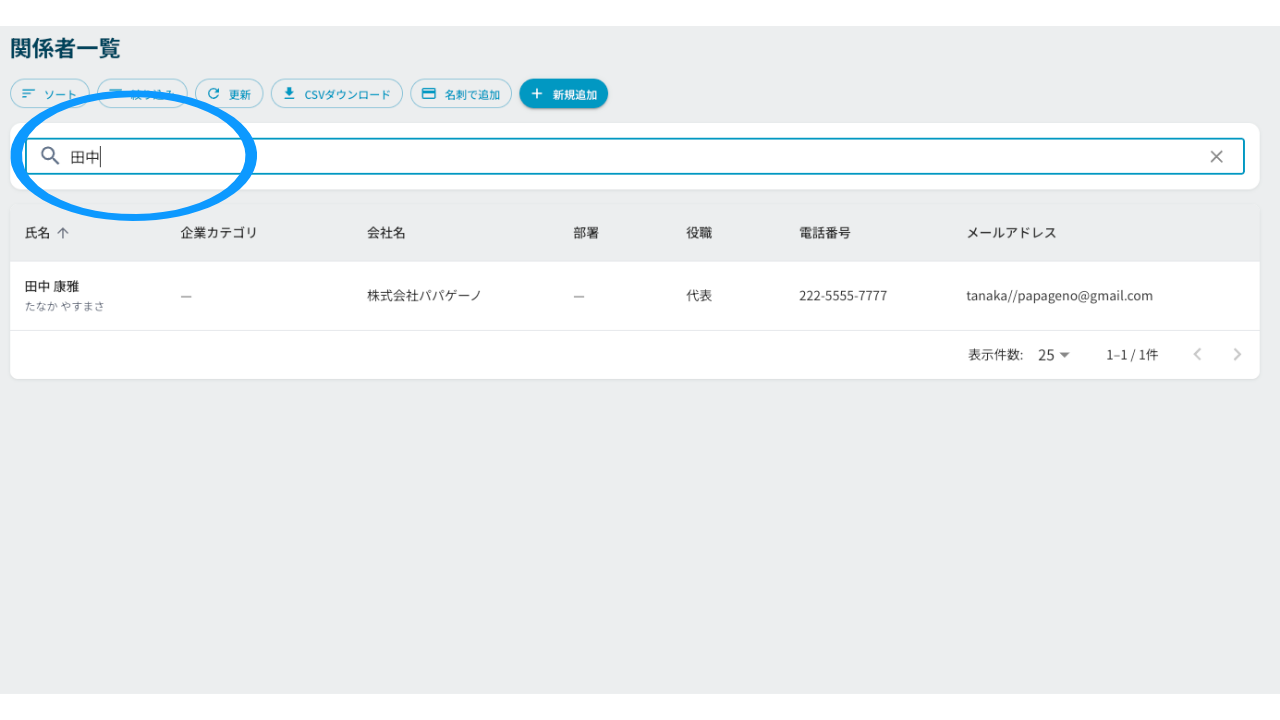Click the 役職 column header

click(699, 233)
